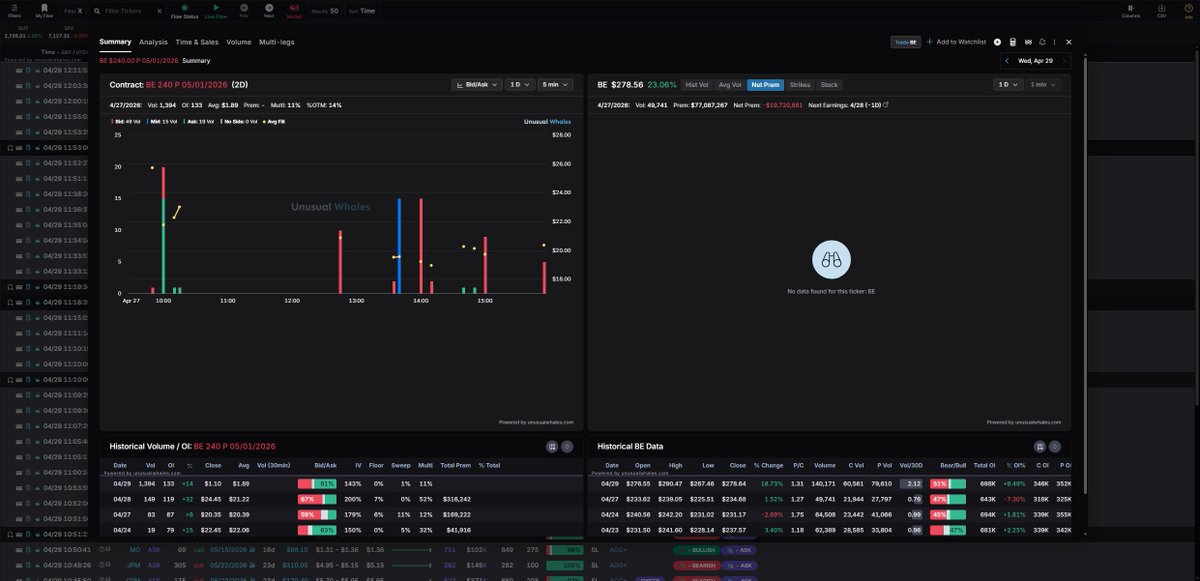Image resolution: width=1200 pixels, height=581 pixels.
Task: Click the % Change header in Historical BE Data
Action: pyautogui.click(x=769, y=465)
